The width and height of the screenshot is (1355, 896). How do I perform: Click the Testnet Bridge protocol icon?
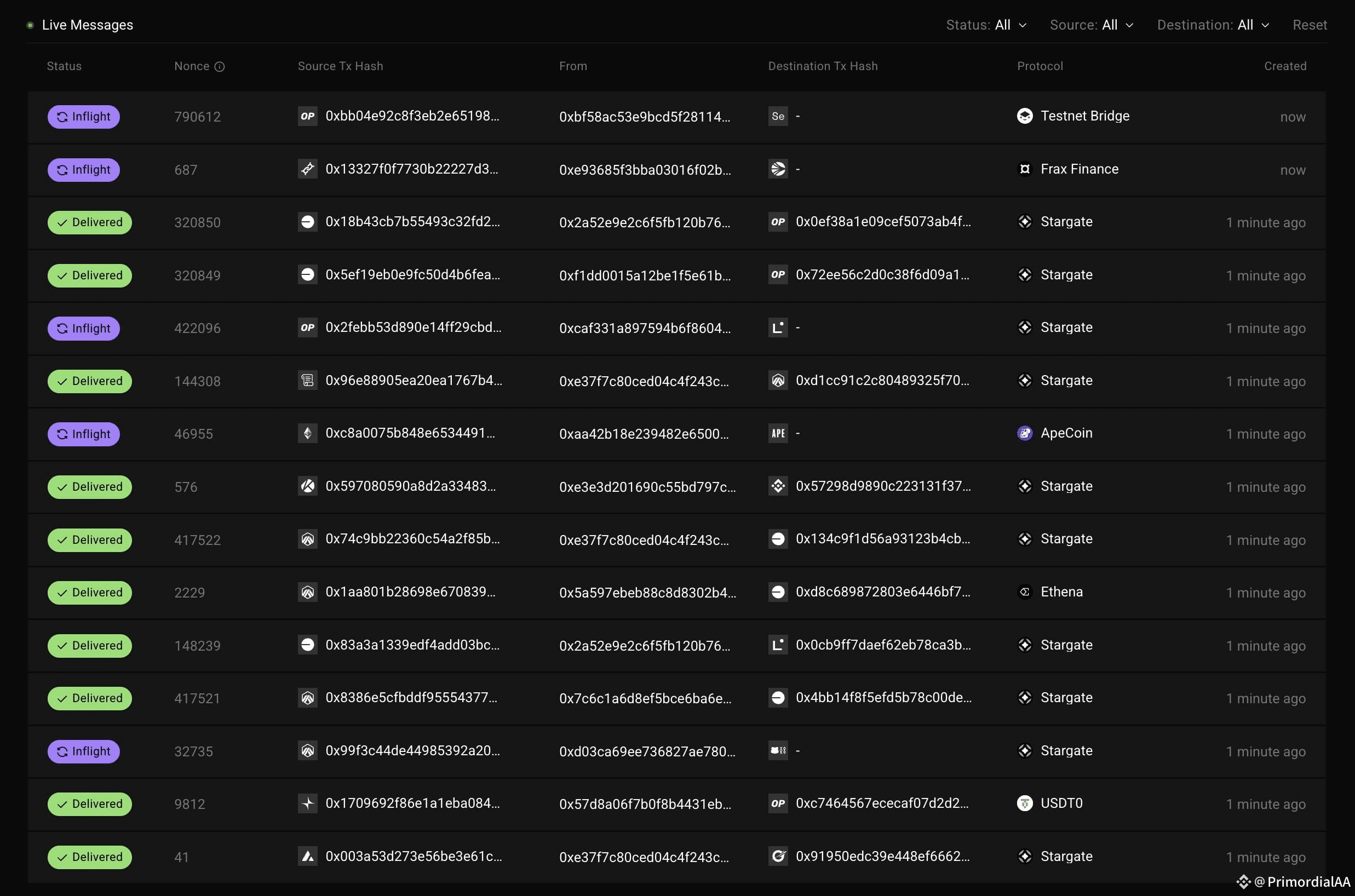click(x=1025, y=116)
